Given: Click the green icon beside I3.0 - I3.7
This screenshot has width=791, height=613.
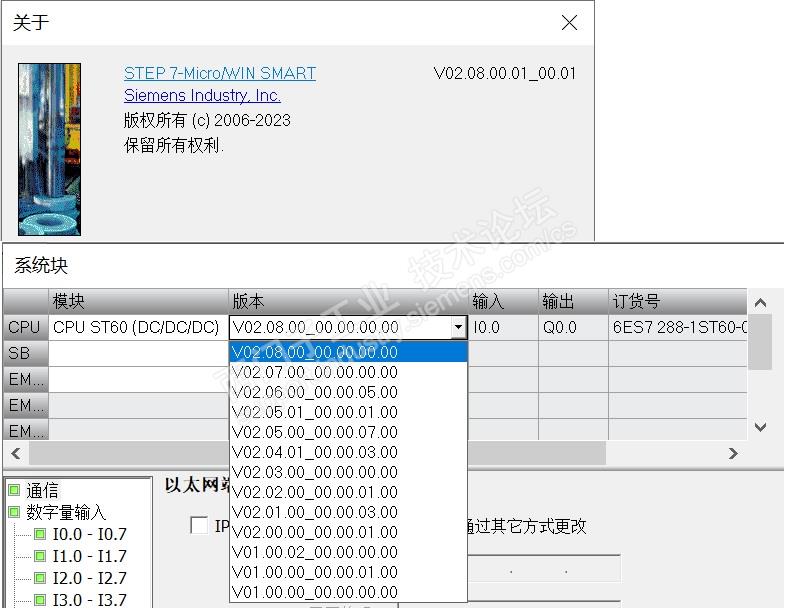Looking at the screenshot, I should pyautogui.click(x=40, y=600).
